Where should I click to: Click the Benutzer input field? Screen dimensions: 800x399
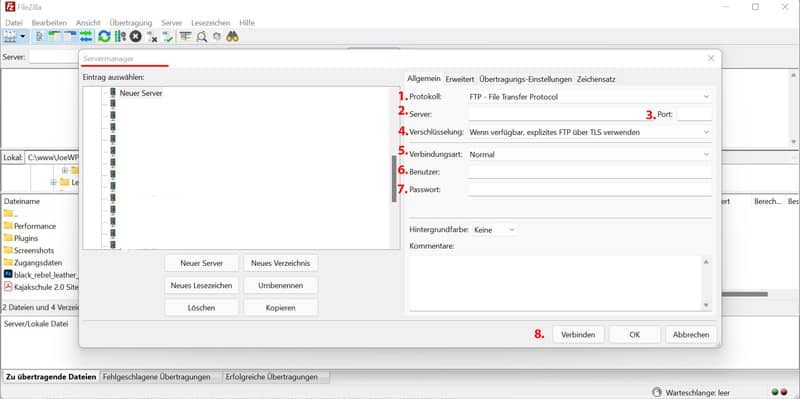click(589, 172)
